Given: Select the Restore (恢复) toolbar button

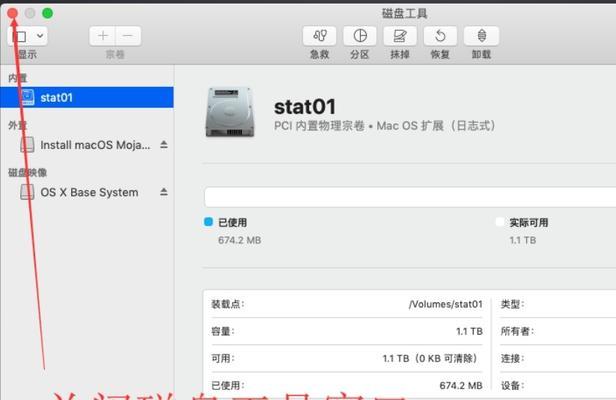Looking at the screenshot, I should 440,36.
